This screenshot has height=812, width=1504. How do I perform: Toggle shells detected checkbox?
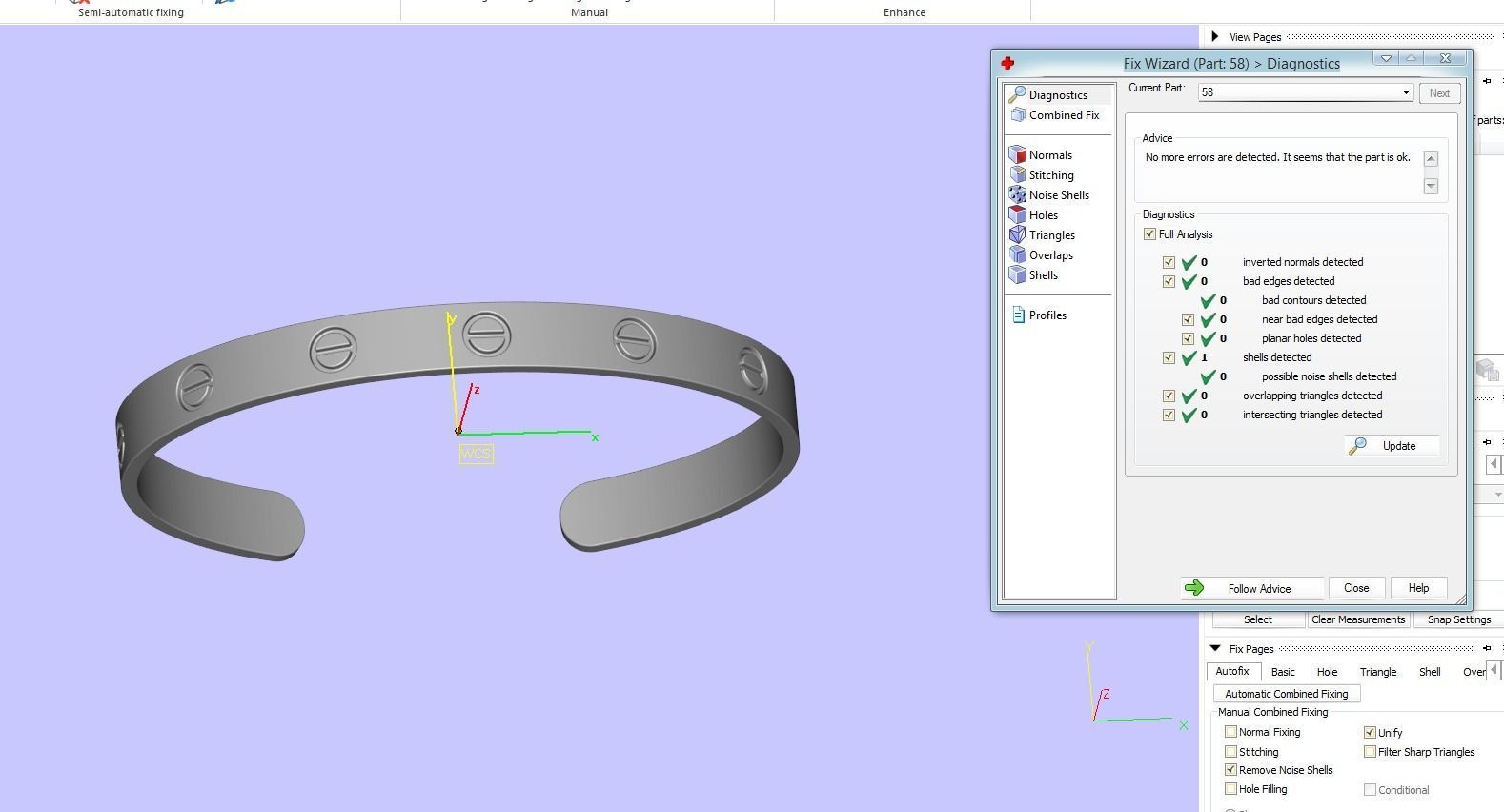1169,357
